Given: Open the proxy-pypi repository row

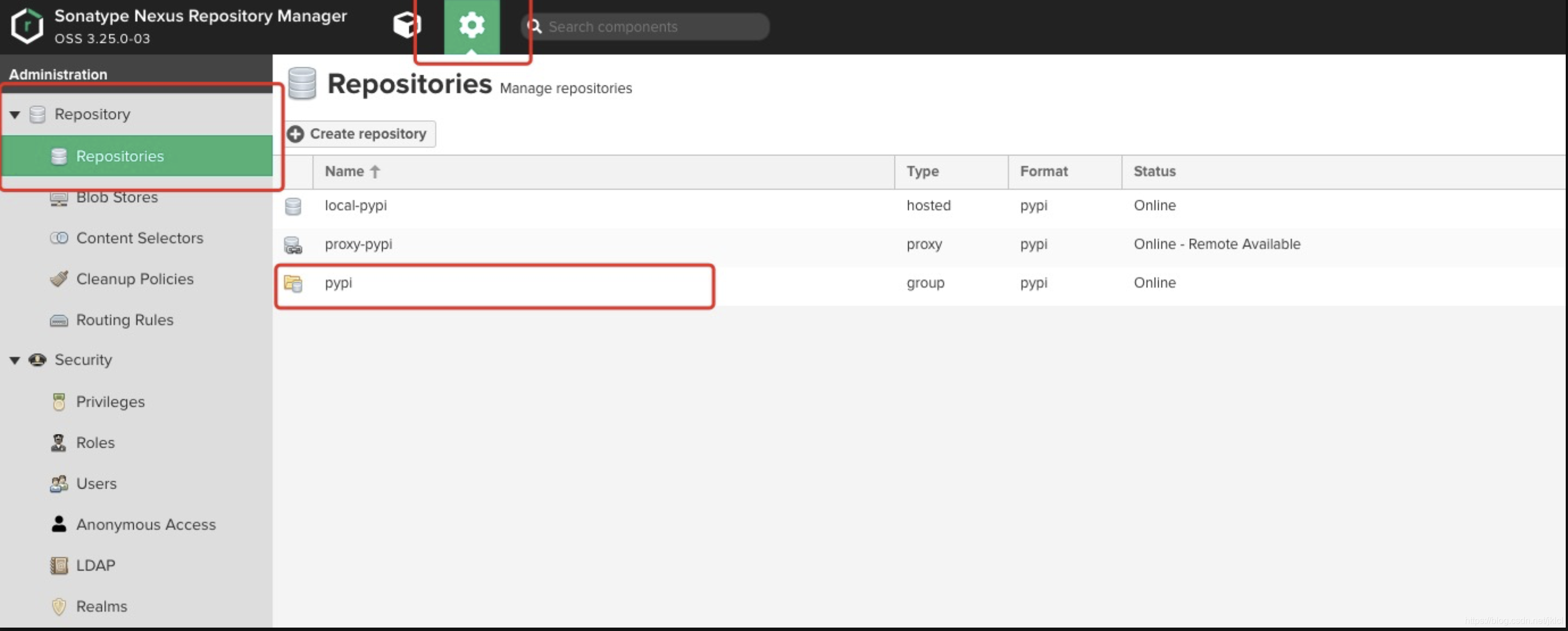Looking at the screenshot, I should [359, 244].
